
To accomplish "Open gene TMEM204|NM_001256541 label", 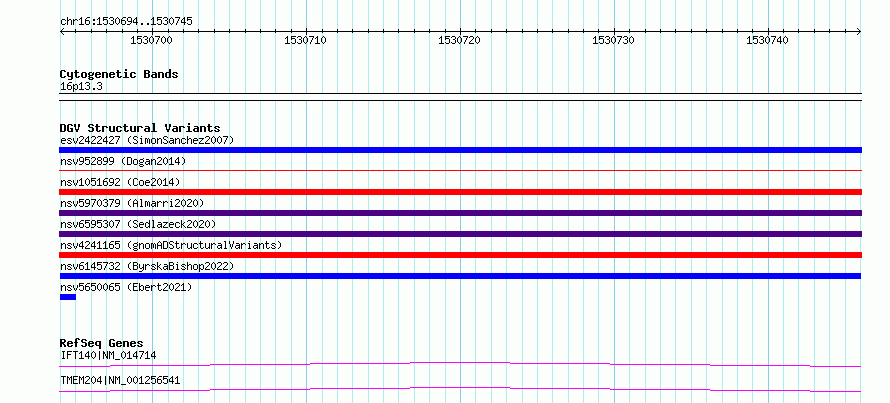I will pyautogui.click(x=120, y=380).
